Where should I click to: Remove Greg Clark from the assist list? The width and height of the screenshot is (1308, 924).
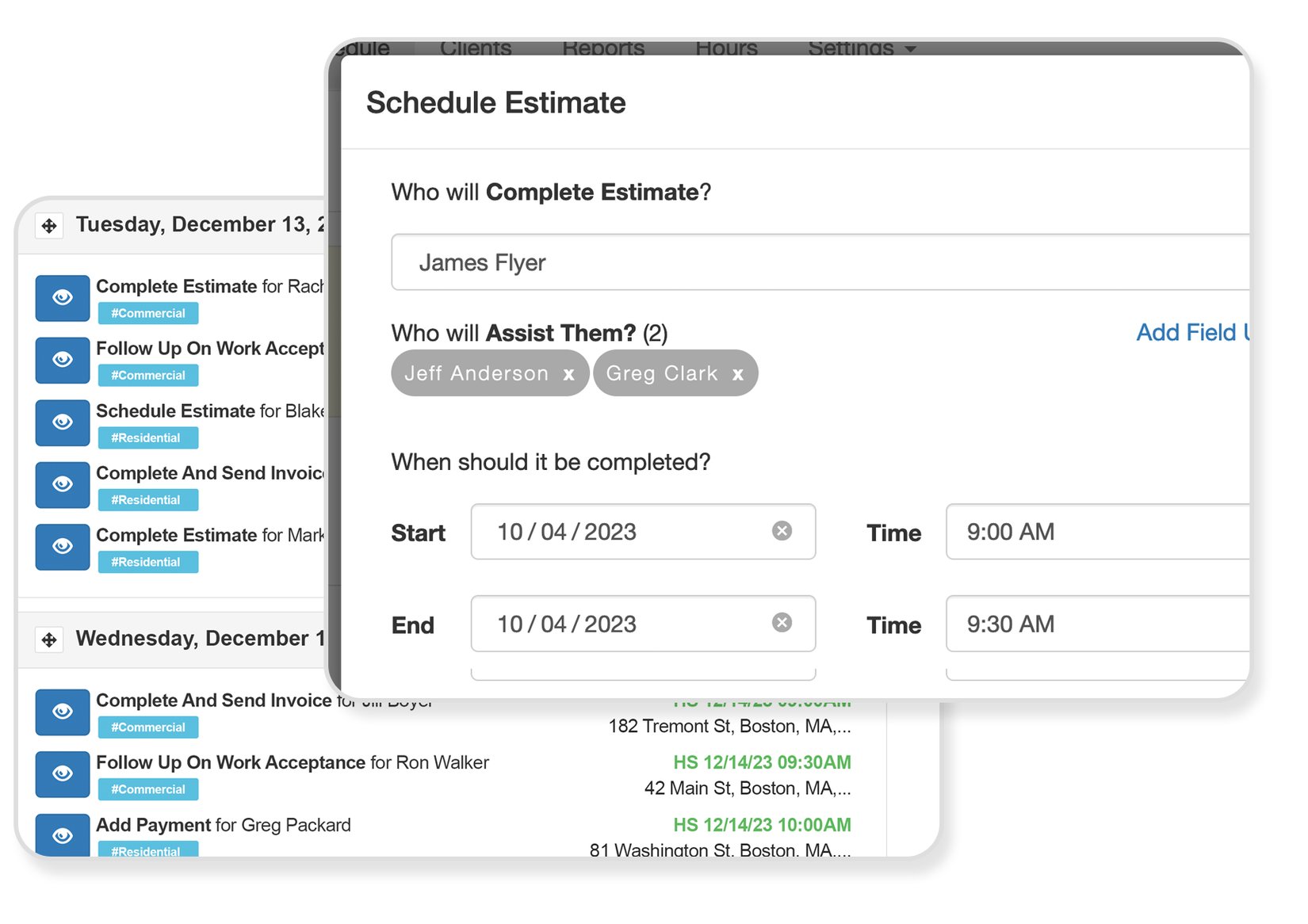coord(737,373)
